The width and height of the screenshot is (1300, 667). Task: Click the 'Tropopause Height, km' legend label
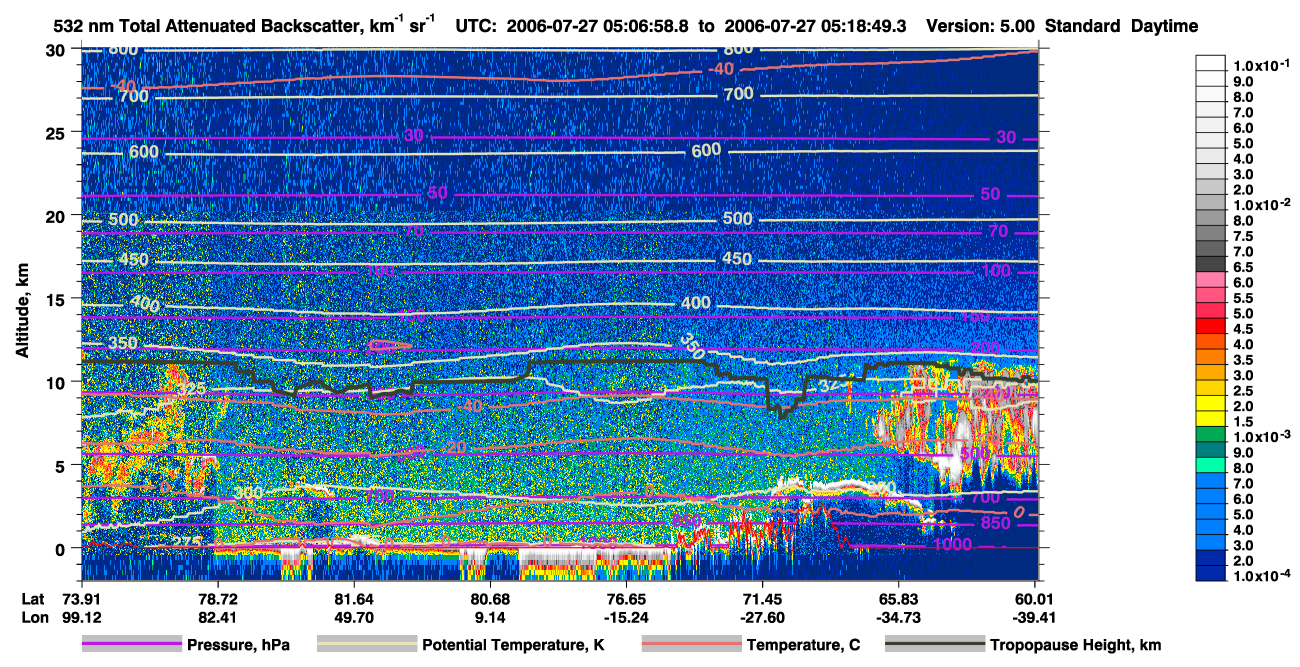pos(1076,646)
